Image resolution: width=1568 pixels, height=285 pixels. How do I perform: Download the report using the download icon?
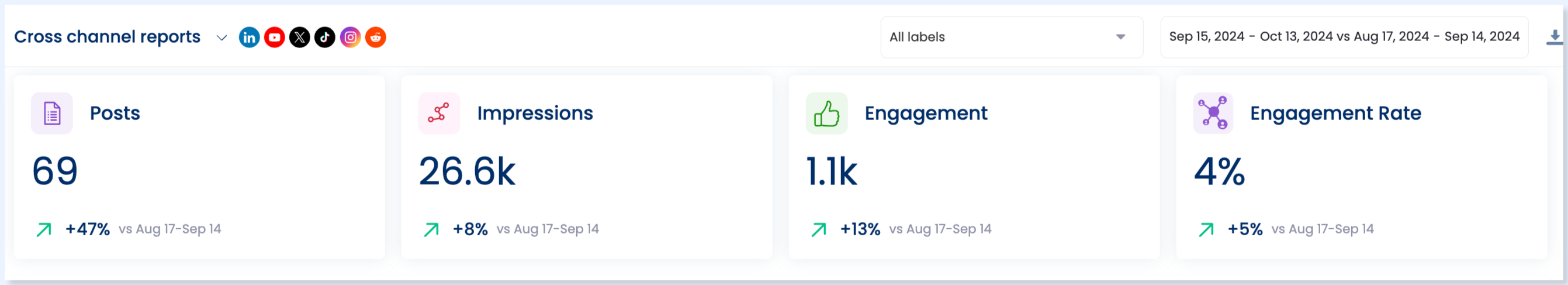coord(1554,37)
